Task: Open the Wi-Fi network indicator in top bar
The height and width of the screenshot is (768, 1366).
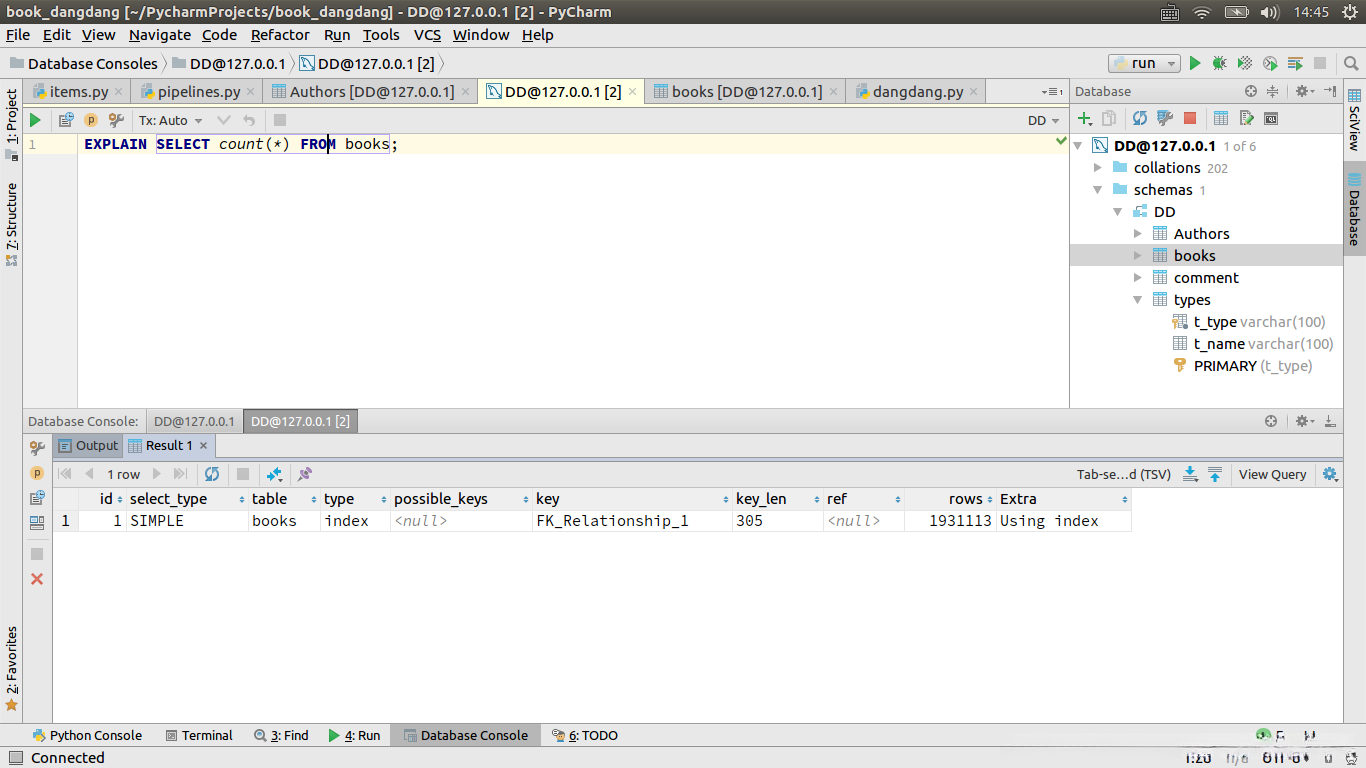Action: tap(1202, 12)
